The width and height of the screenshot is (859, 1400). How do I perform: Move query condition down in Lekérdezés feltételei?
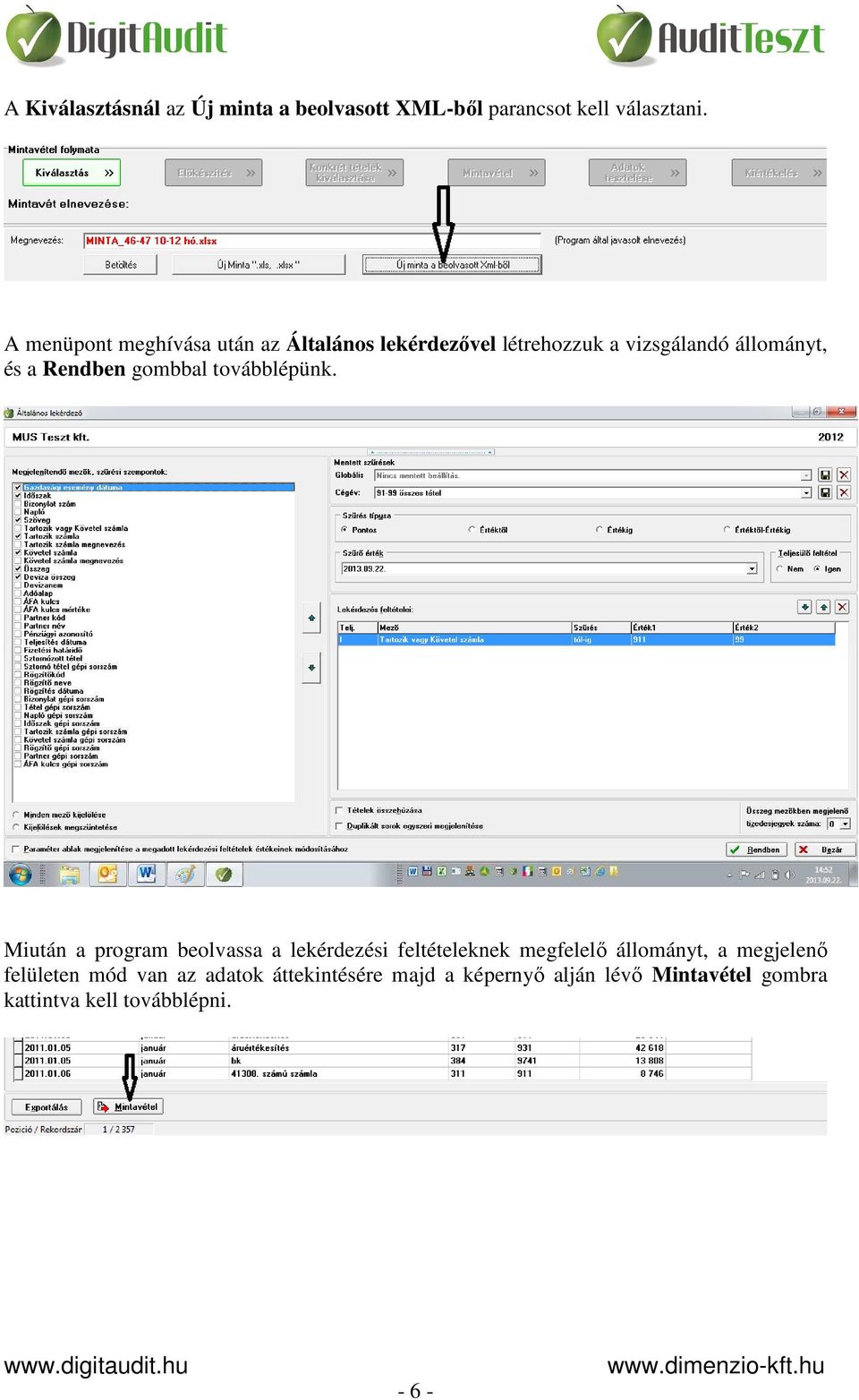[x=804, y=607]
